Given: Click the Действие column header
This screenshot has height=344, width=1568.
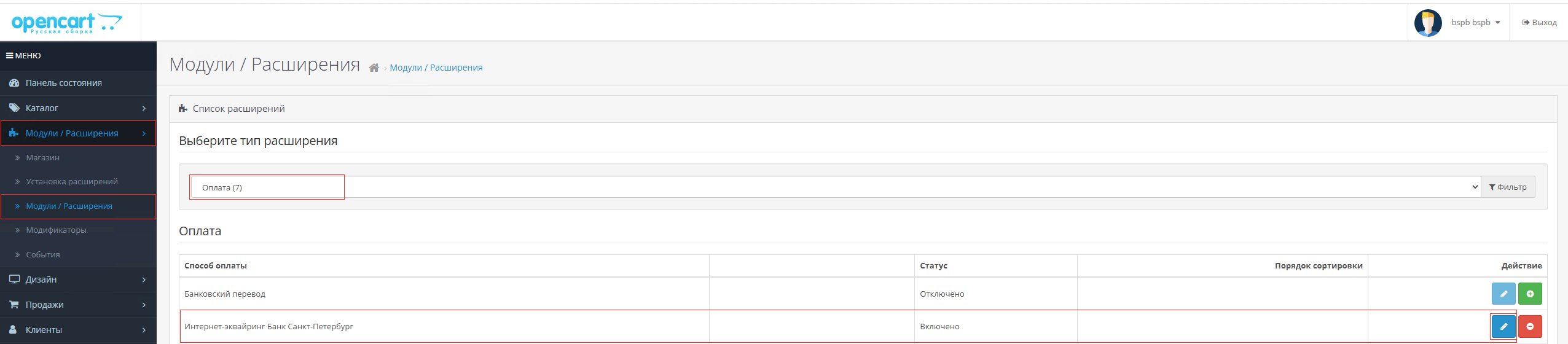Looking at the screenshot, I should pos(1521,266).
